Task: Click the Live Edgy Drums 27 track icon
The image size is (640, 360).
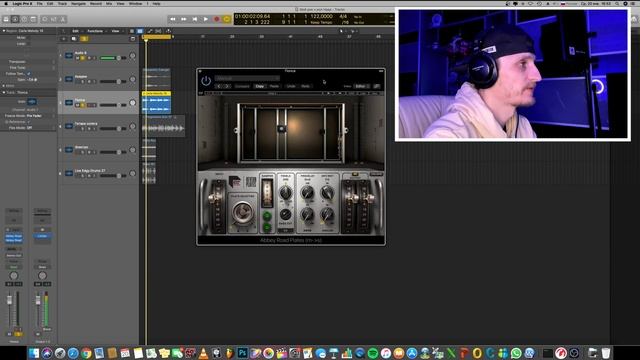Action: [69, 173]
